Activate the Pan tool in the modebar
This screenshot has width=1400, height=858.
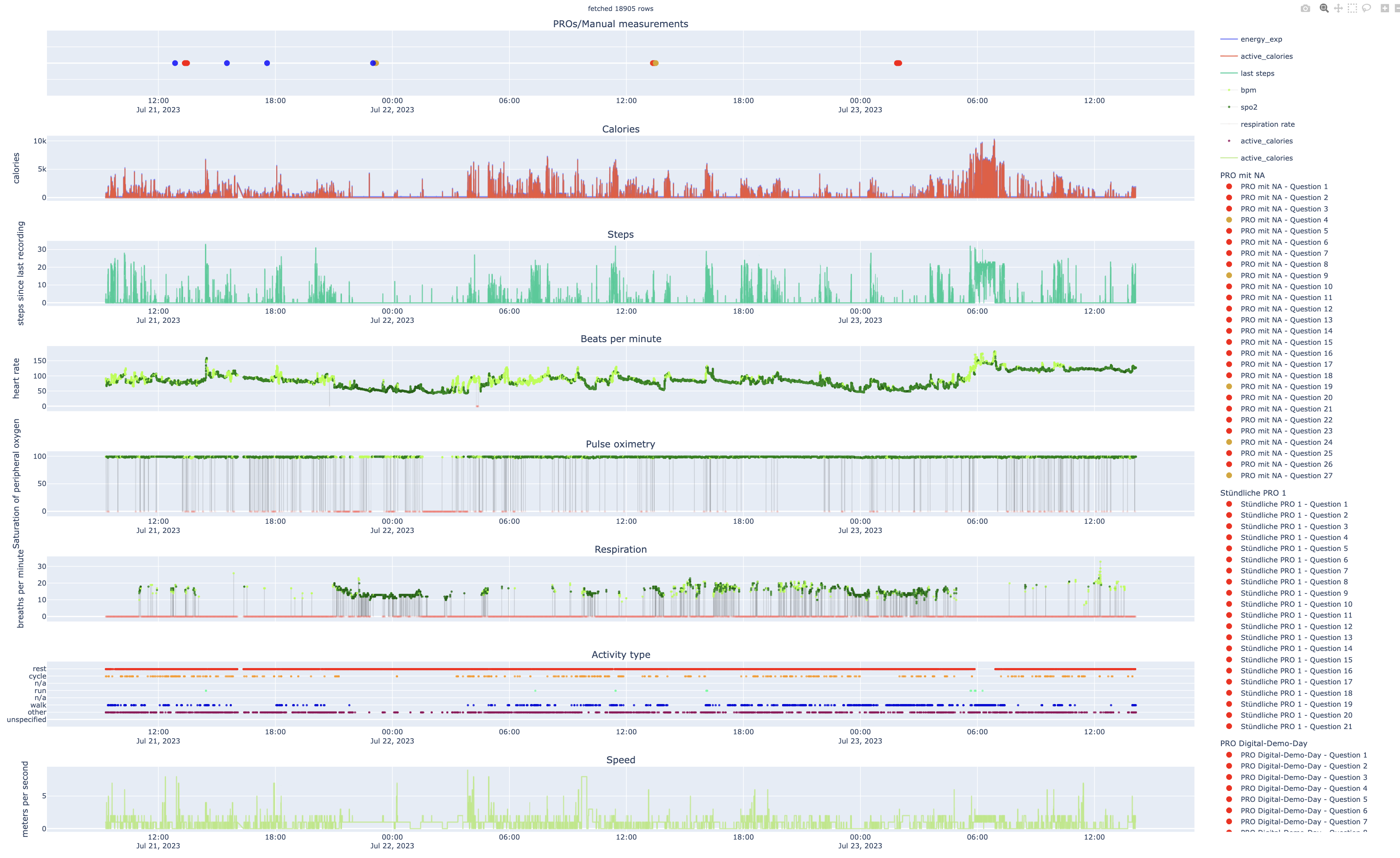point(1338,8)
